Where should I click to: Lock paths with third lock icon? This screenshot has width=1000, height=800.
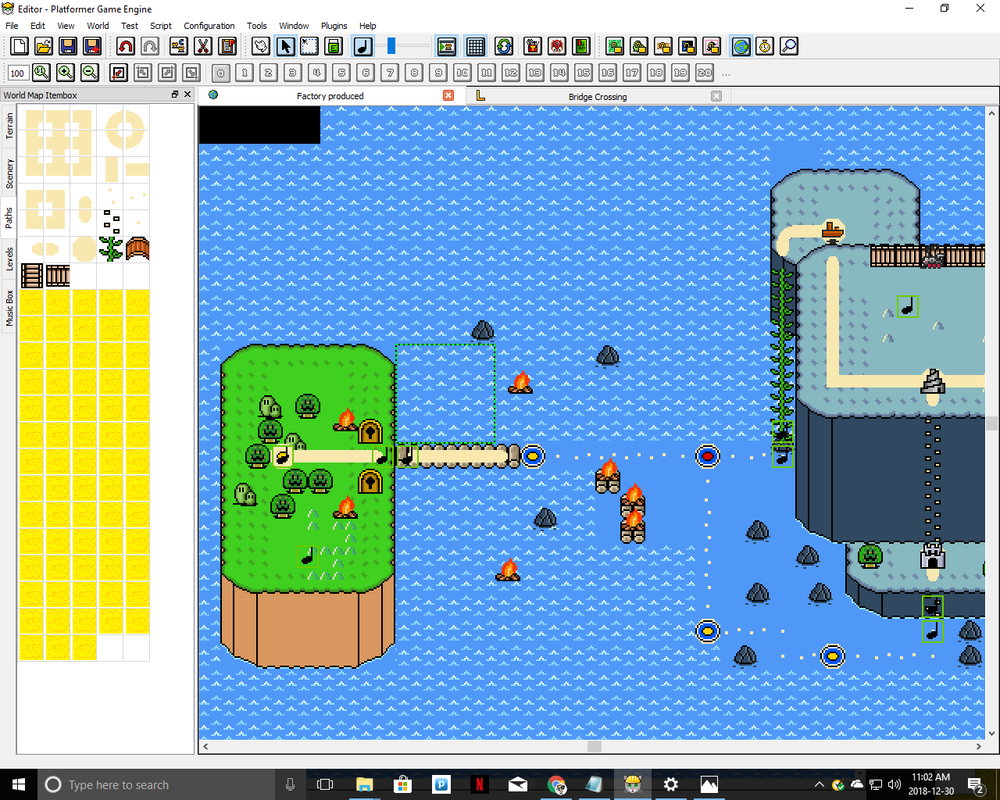tap(663, 46)
